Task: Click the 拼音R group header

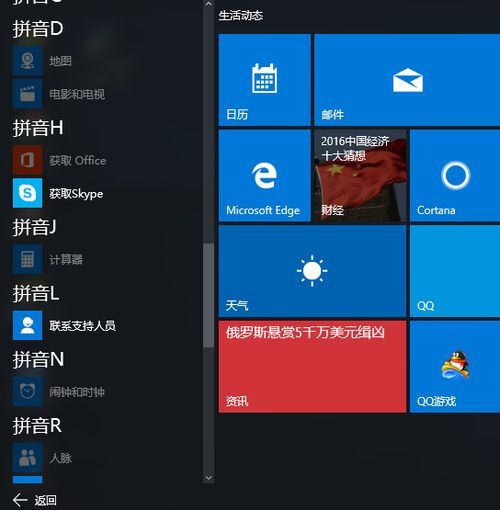Action: [37, 426]
